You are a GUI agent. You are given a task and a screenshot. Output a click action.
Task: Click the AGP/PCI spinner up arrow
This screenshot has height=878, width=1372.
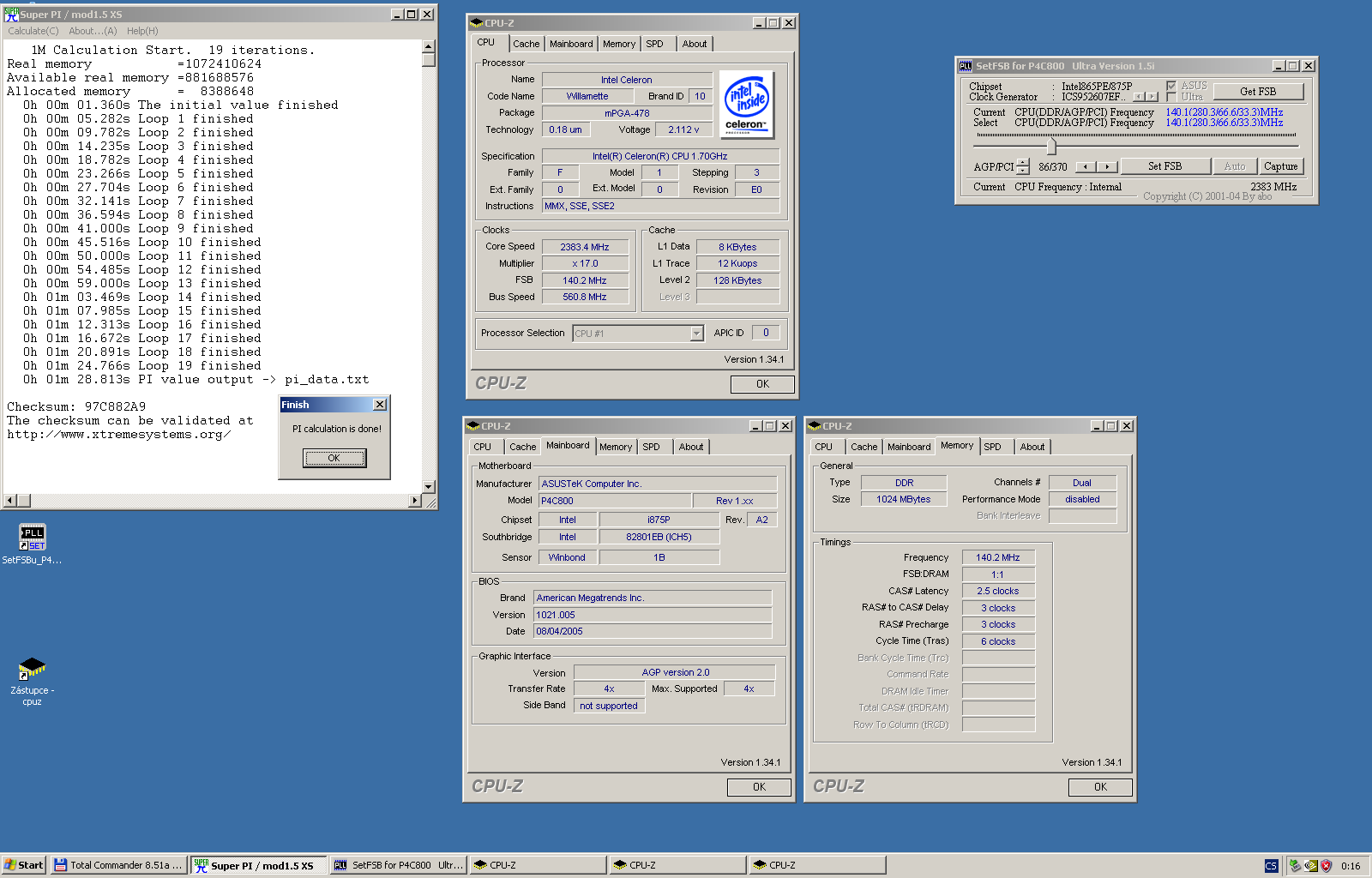pos(1022,162)
